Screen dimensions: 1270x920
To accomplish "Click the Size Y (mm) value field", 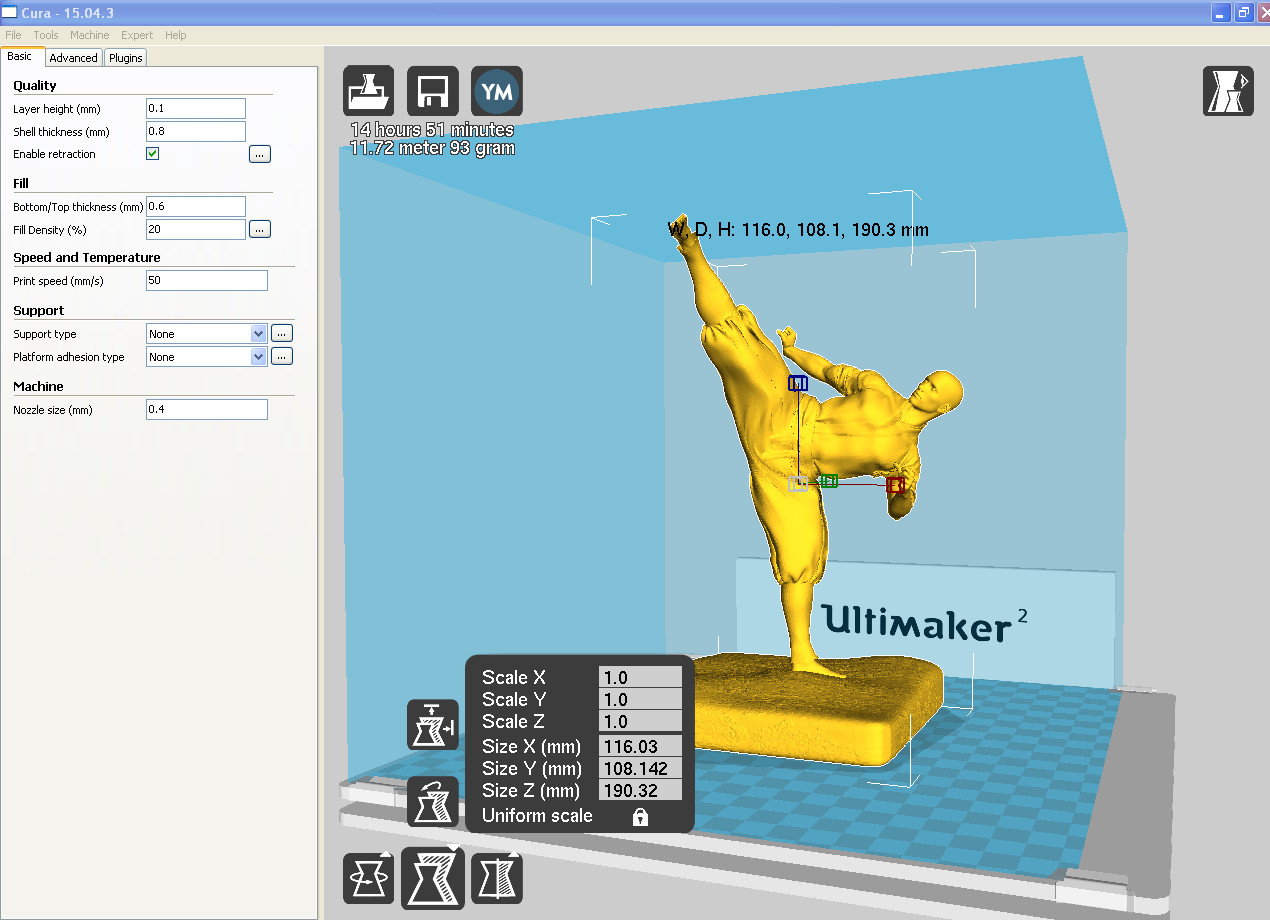I will (640, 768).
